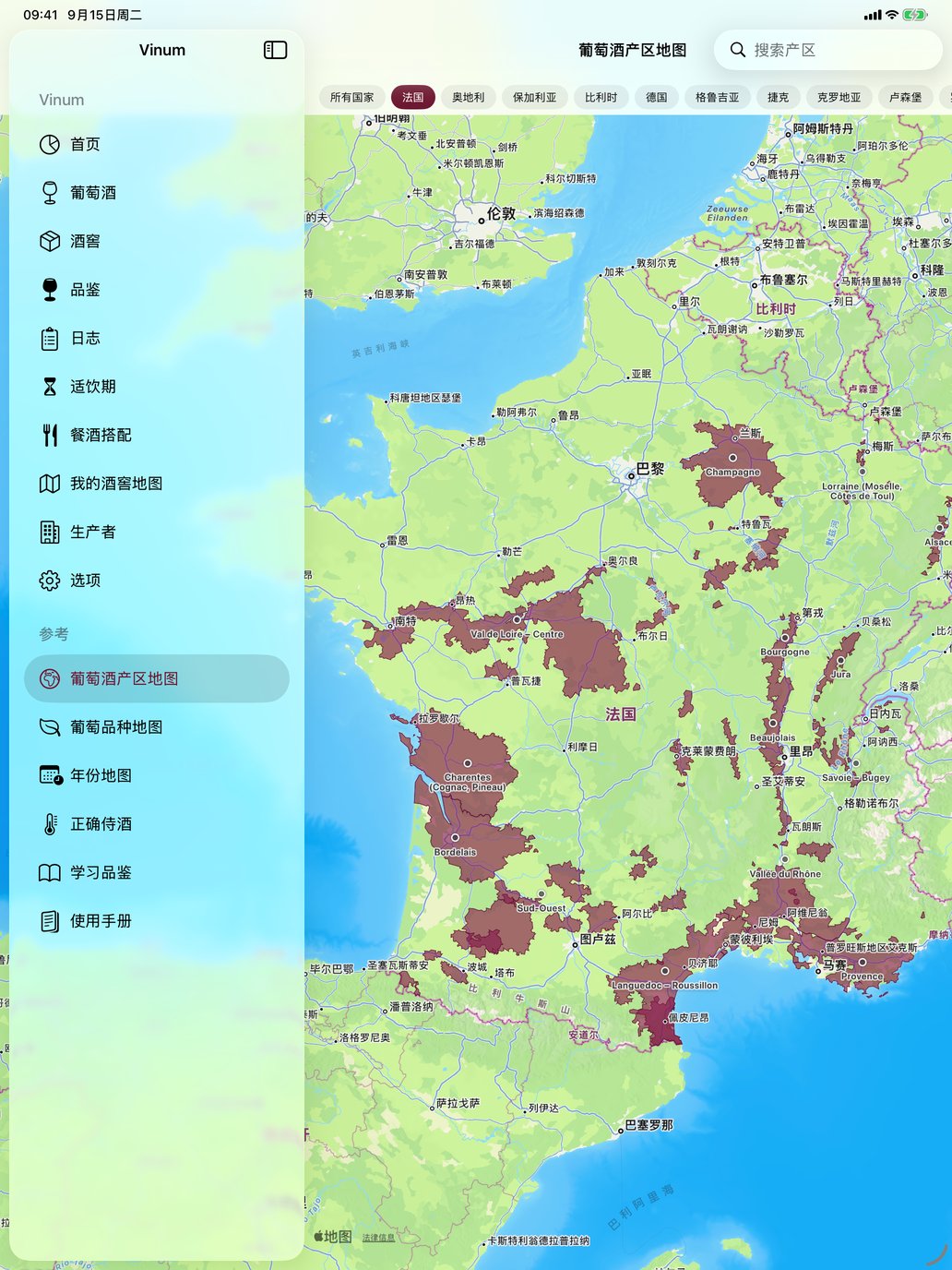The width and height of the screenshot is (952, 1270).
Task: Open the fork and knife 餐酒搭配 icon
Action: pyautogui.click(x=50, y=435)
